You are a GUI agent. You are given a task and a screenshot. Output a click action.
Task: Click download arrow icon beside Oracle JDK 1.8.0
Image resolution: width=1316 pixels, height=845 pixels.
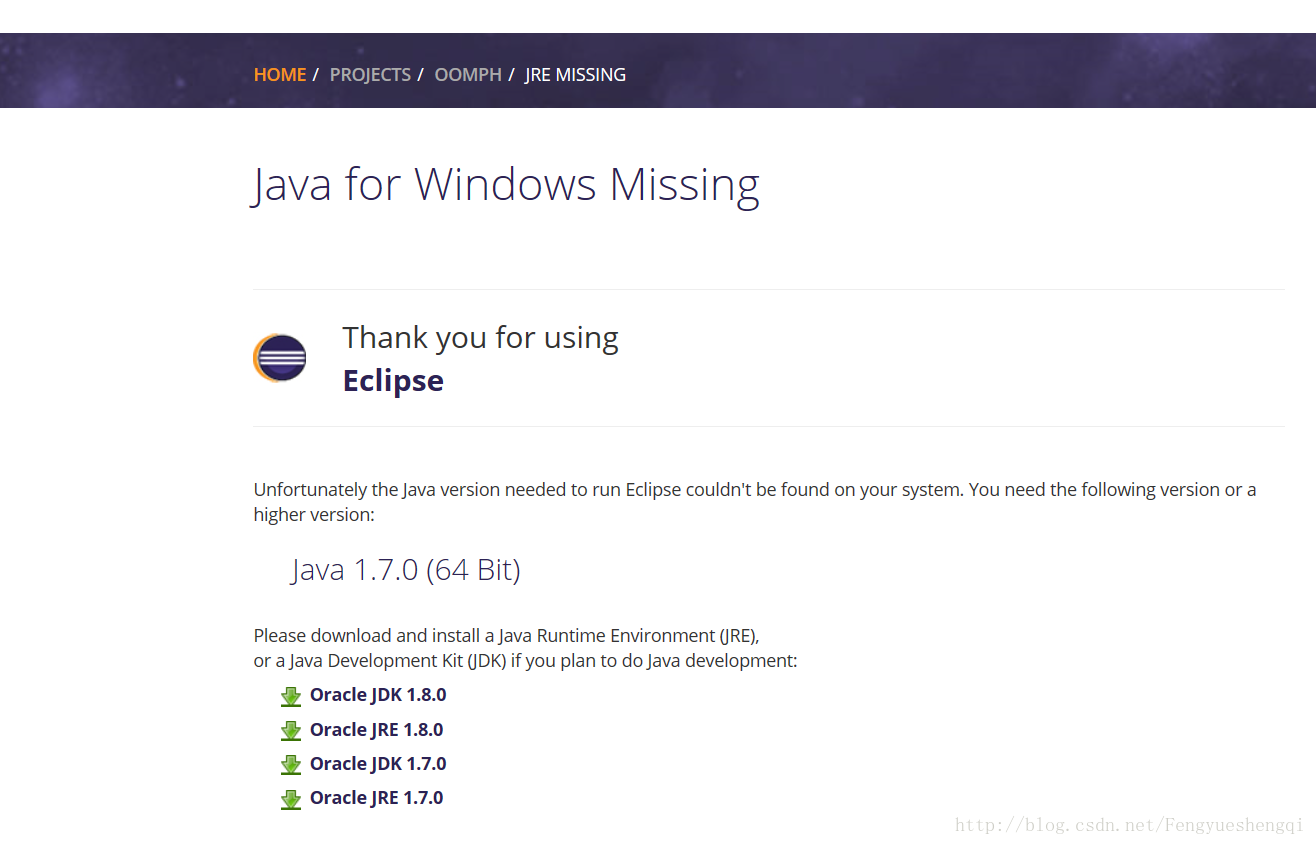tap(291, 697)
